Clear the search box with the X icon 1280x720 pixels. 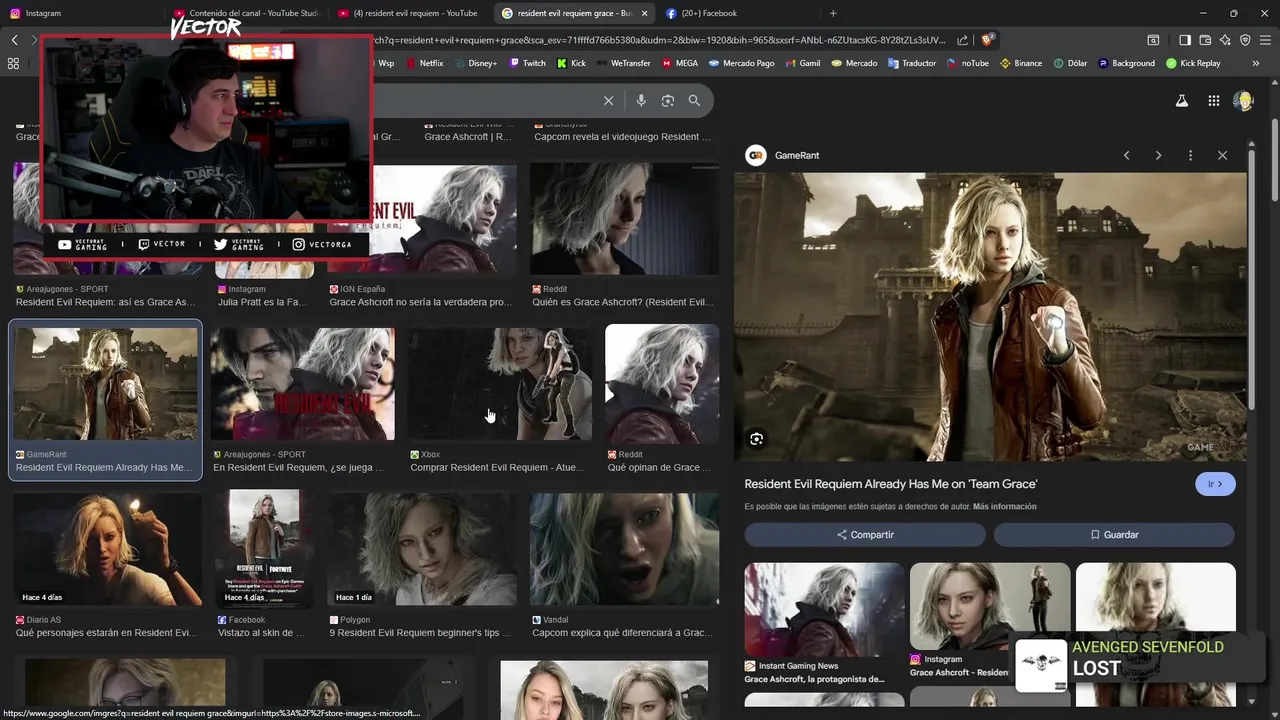pyautogui.click(x=608, y=100)
